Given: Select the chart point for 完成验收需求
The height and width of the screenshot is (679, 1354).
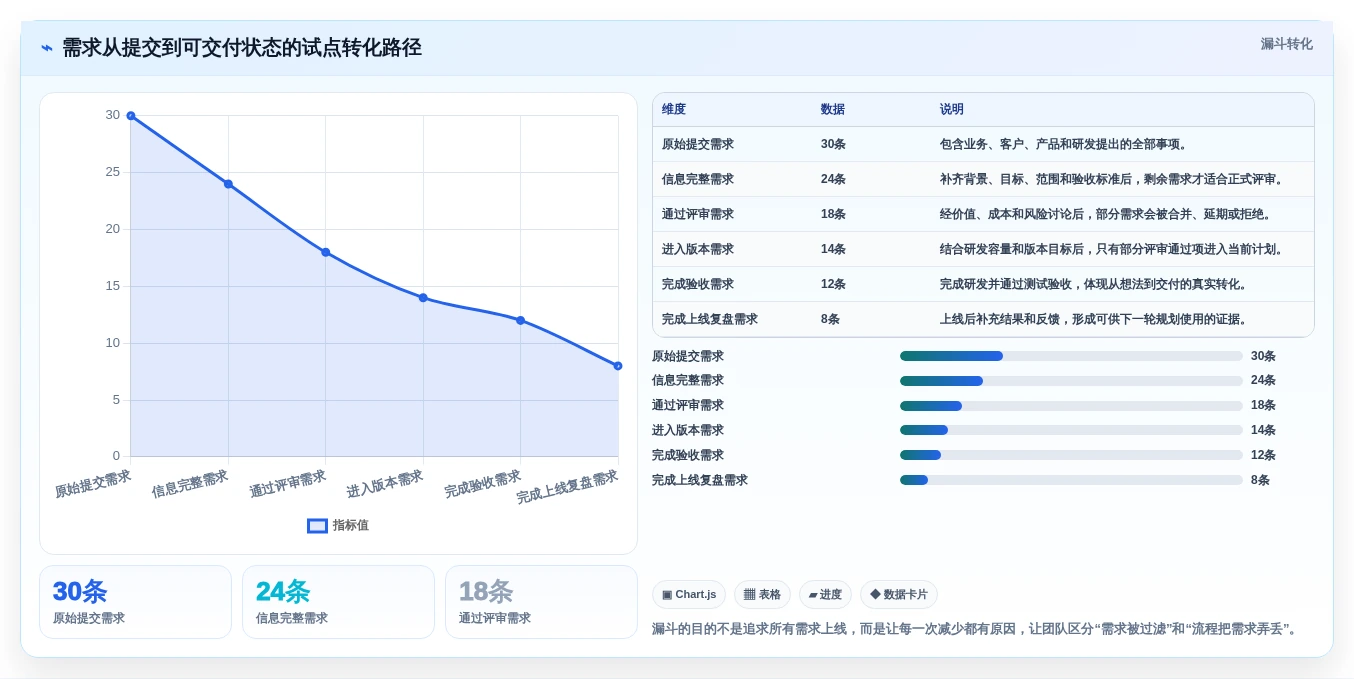Looking at the screenshot, I should point(520,320).
